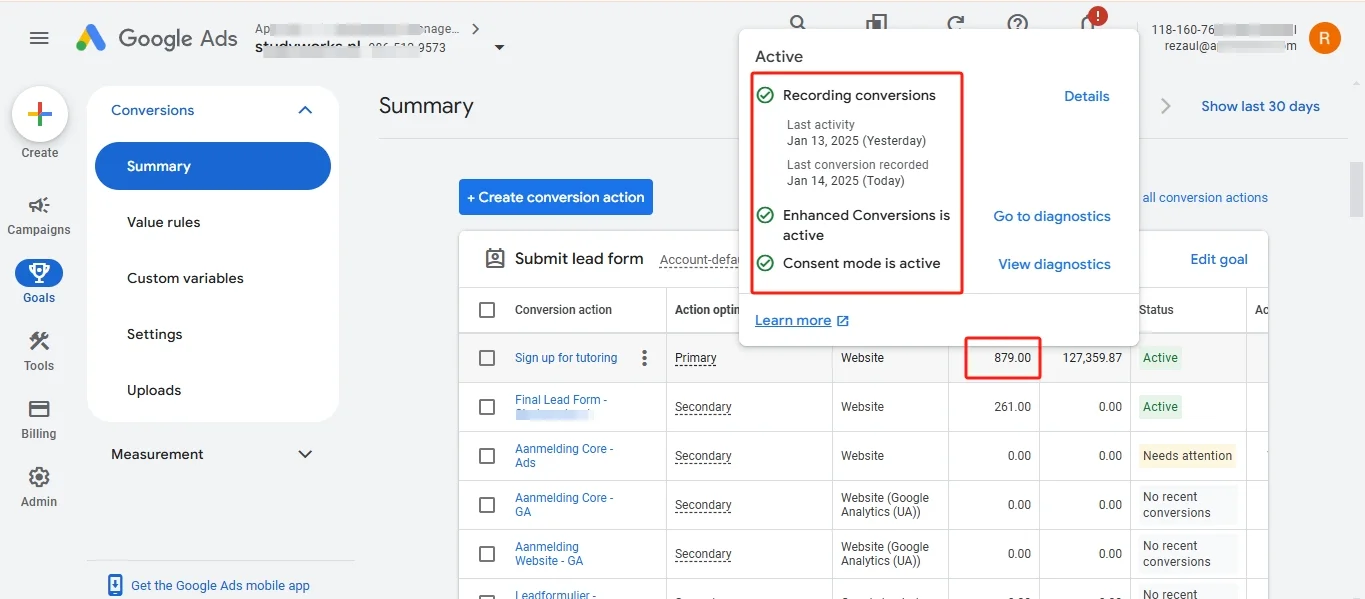Click the Submit lead form goal icon
Viewport: 1365px width, 599px height.
[495, 259]
